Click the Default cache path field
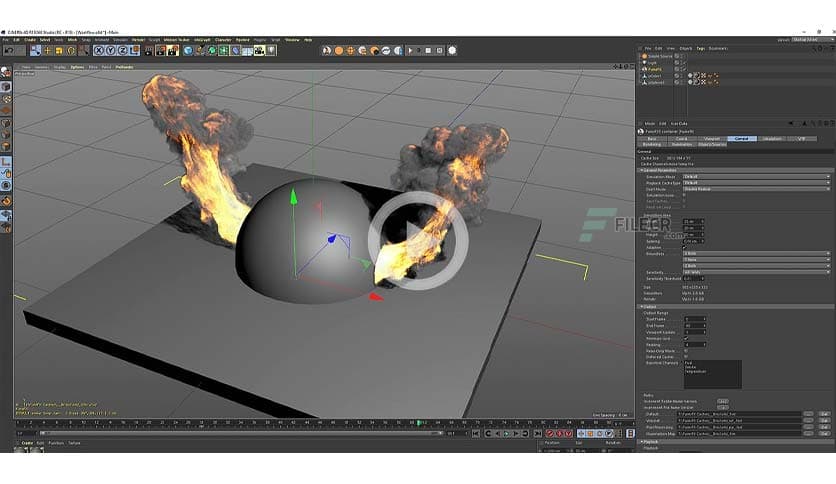The width and height of the screenshot is (836, 484). tap(739, 414)
